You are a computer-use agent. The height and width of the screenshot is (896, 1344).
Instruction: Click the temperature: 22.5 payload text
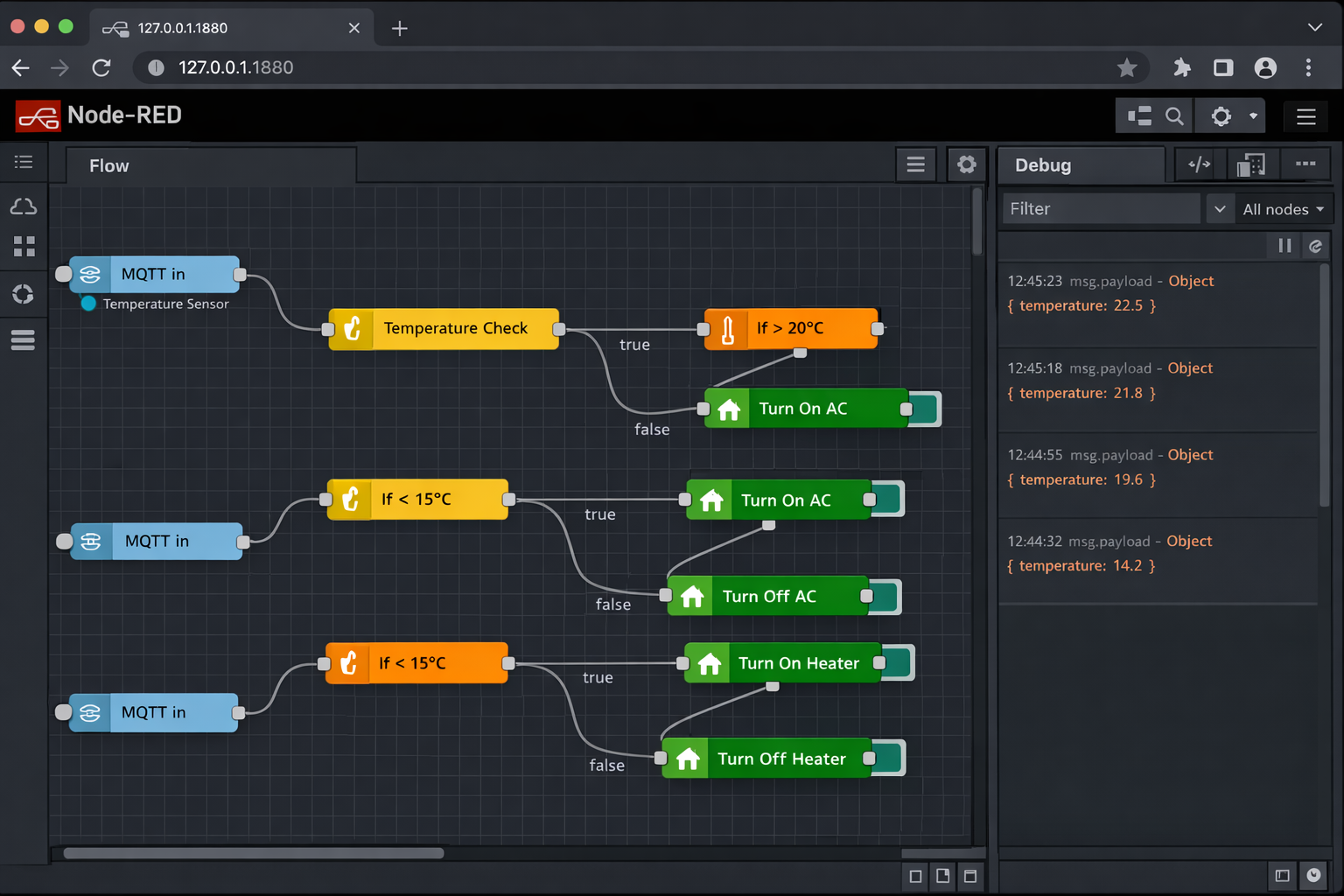point(1081,305)
